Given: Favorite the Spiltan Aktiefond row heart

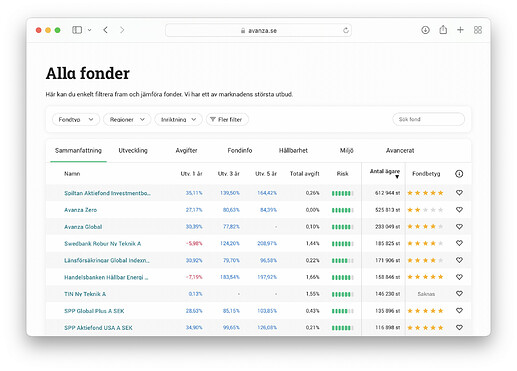Looking at the screenshot, I should point(459,193).
